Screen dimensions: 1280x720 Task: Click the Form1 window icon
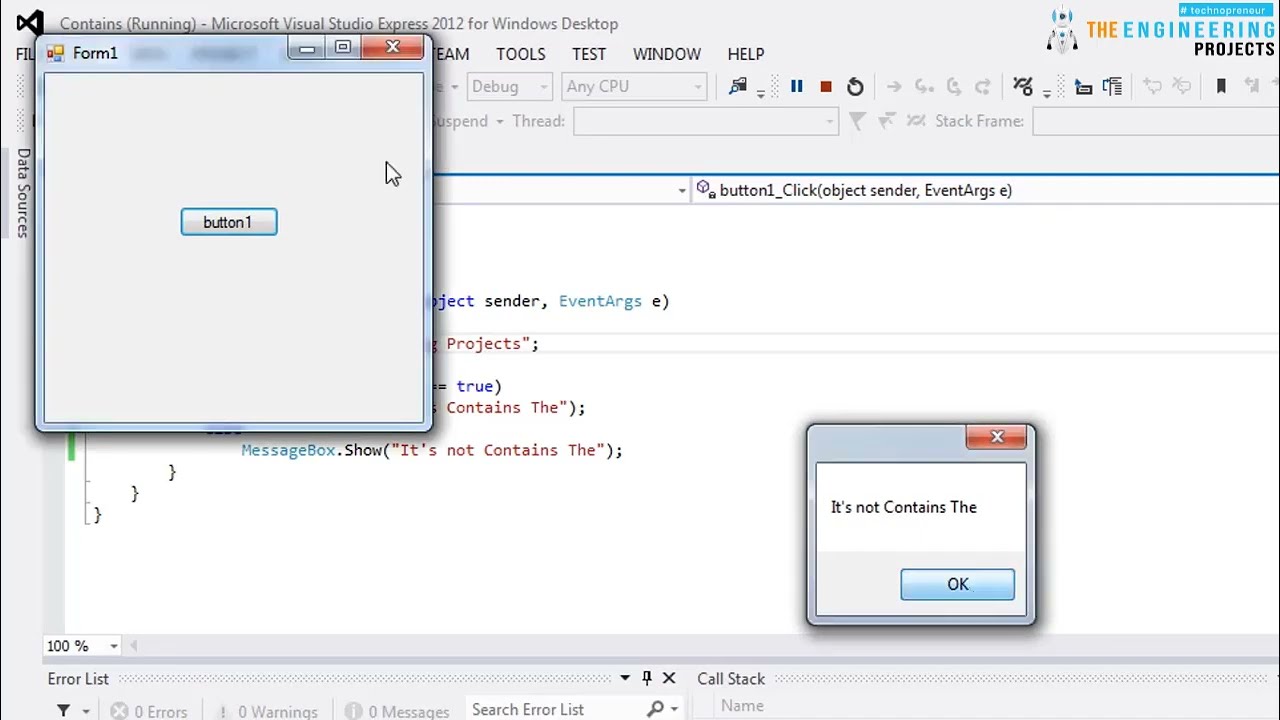tap(55, 53)
